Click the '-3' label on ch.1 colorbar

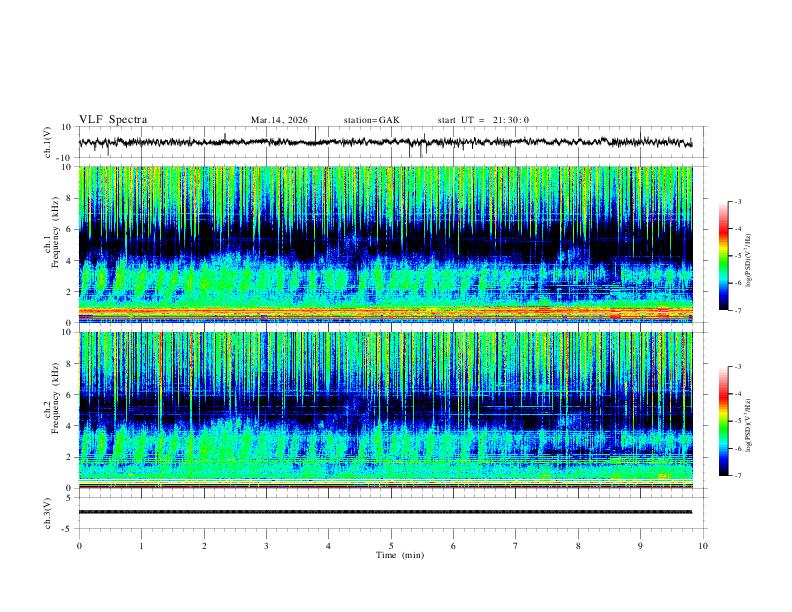(x=737, y=201)
